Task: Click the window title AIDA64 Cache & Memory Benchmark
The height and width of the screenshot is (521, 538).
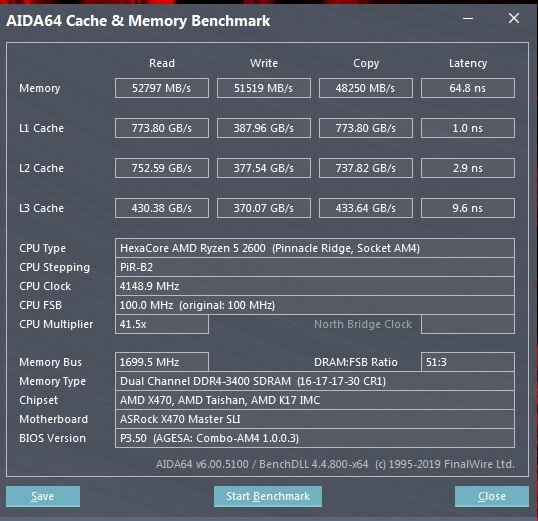Action: coord(138,21)
